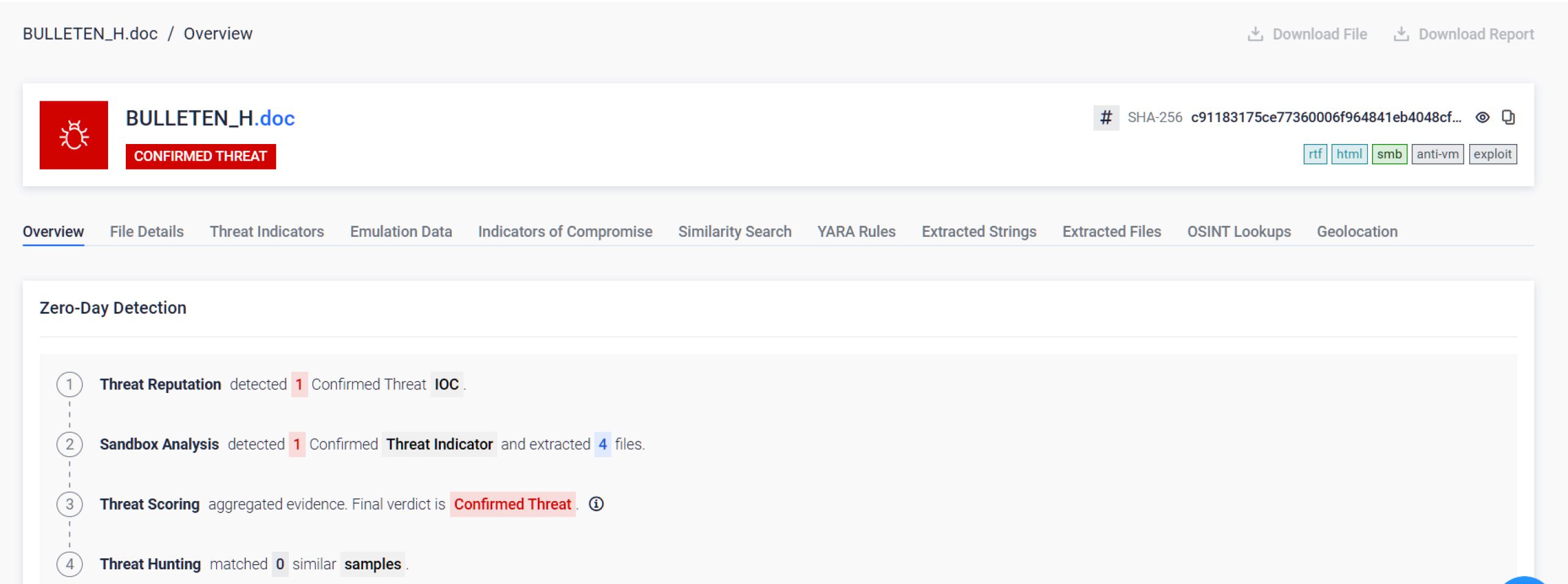Open the Threat Indicator link in Sandbox Analysis
Screen dimensions: 1568x584
(439, 444)
